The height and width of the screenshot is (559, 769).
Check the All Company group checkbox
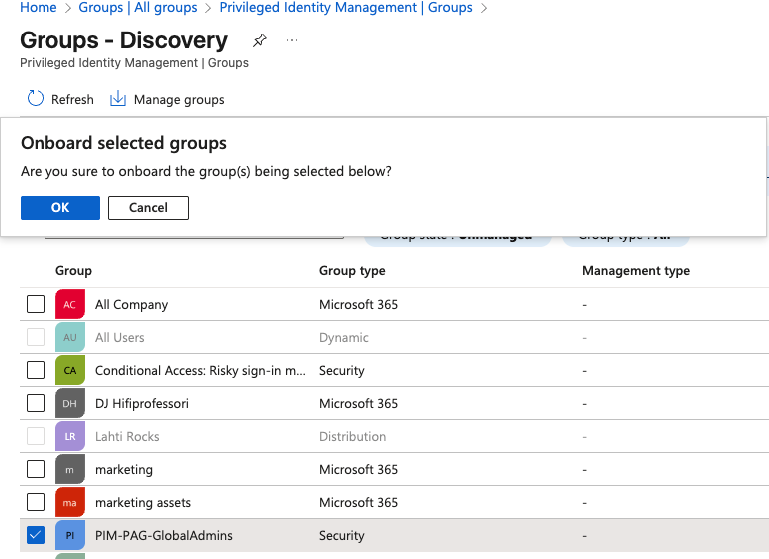tap(36, 305)
